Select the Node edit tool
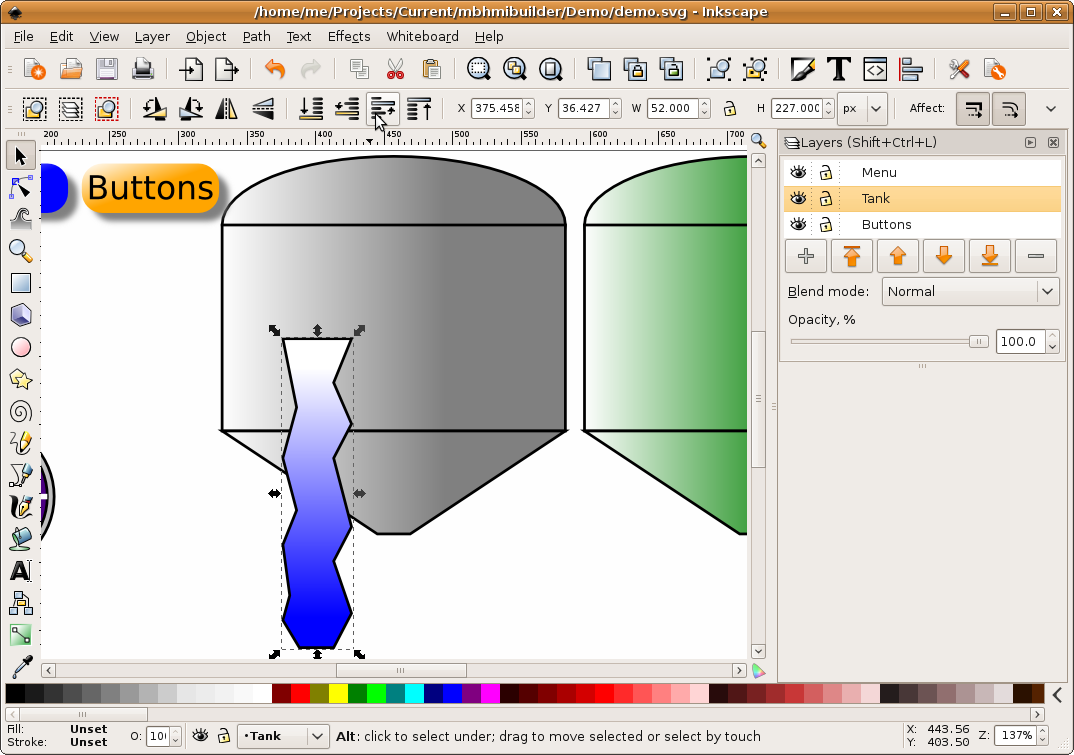This screenshot has height=755, width=1074. [x=21, y=187]
